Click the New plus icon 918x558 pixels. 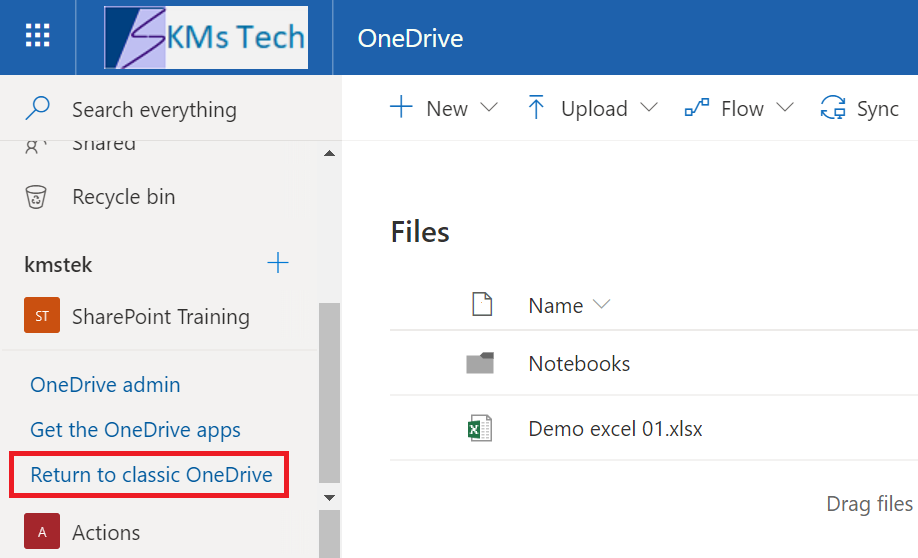point(401,107)
